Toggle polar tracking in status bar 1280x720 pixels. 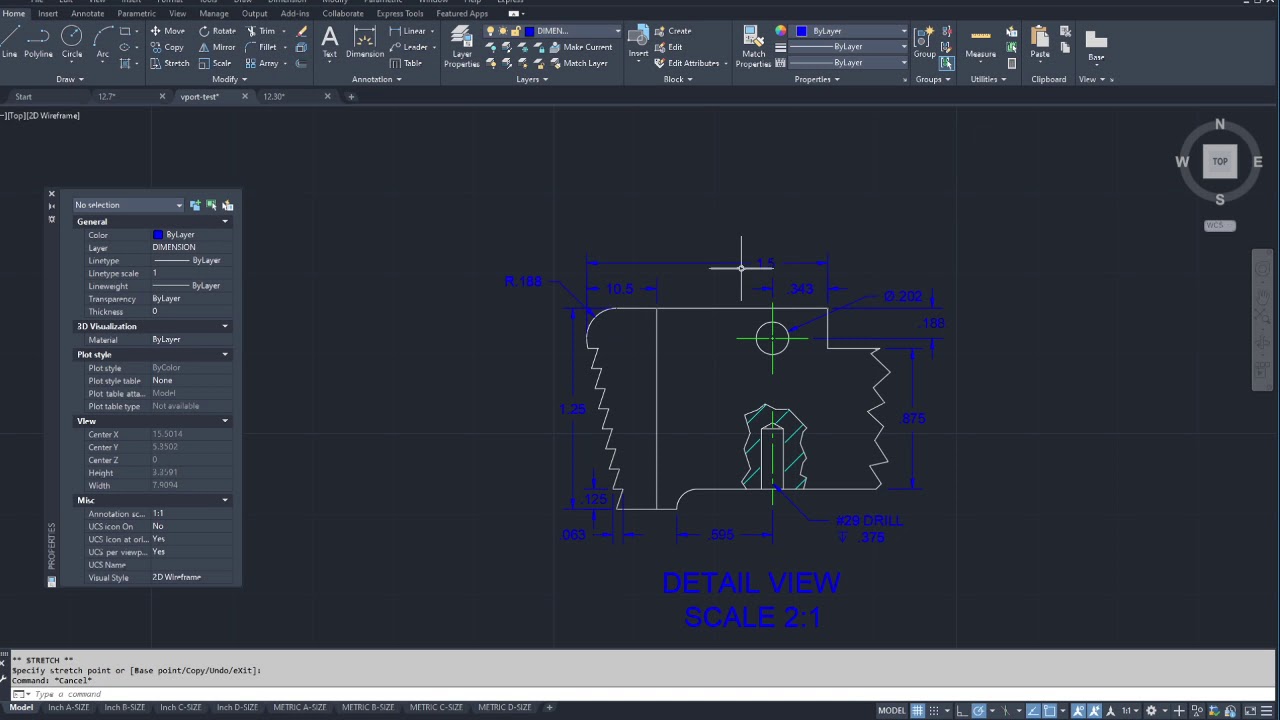pos(980,711)
